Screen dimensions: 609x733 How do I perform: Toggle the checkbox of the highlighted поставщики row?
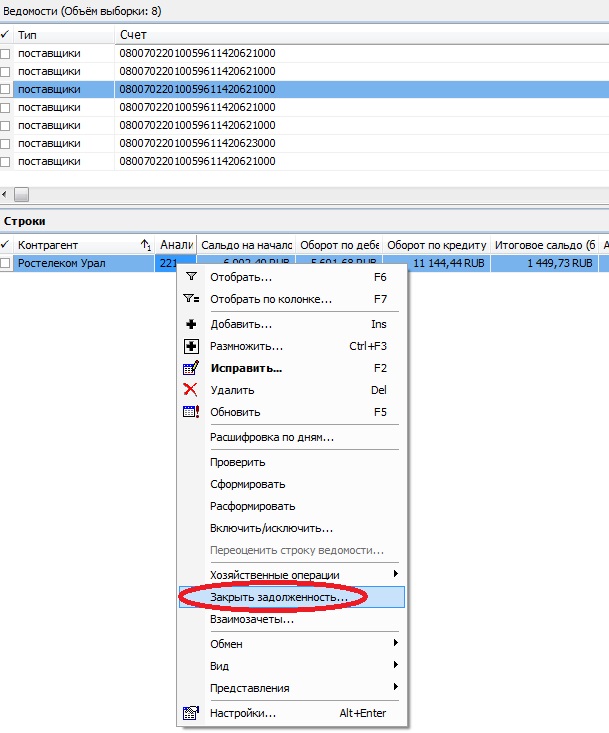[7, 89]
